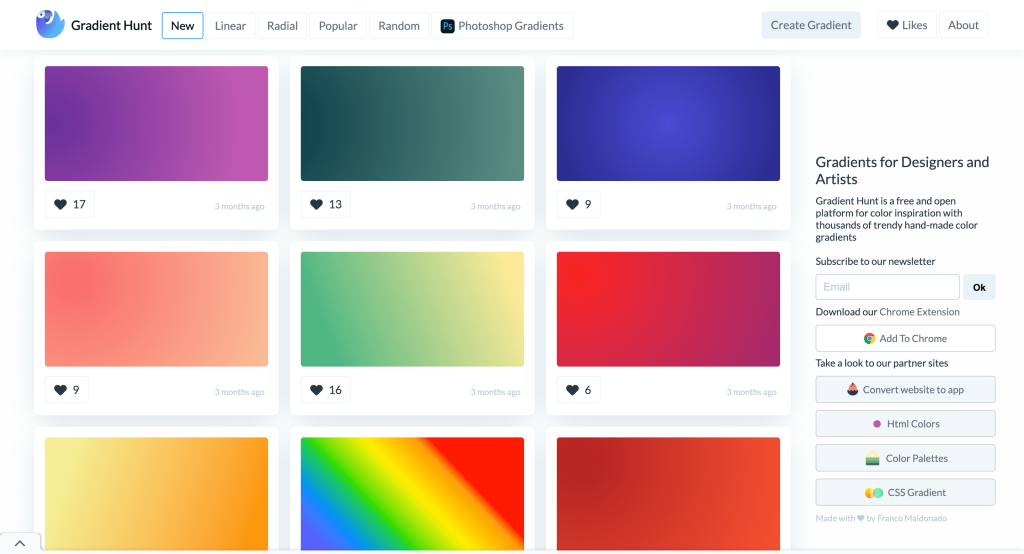Switch to the Linear tab
The height and width of the screenshot is (554, 1024).
[231, 25]
